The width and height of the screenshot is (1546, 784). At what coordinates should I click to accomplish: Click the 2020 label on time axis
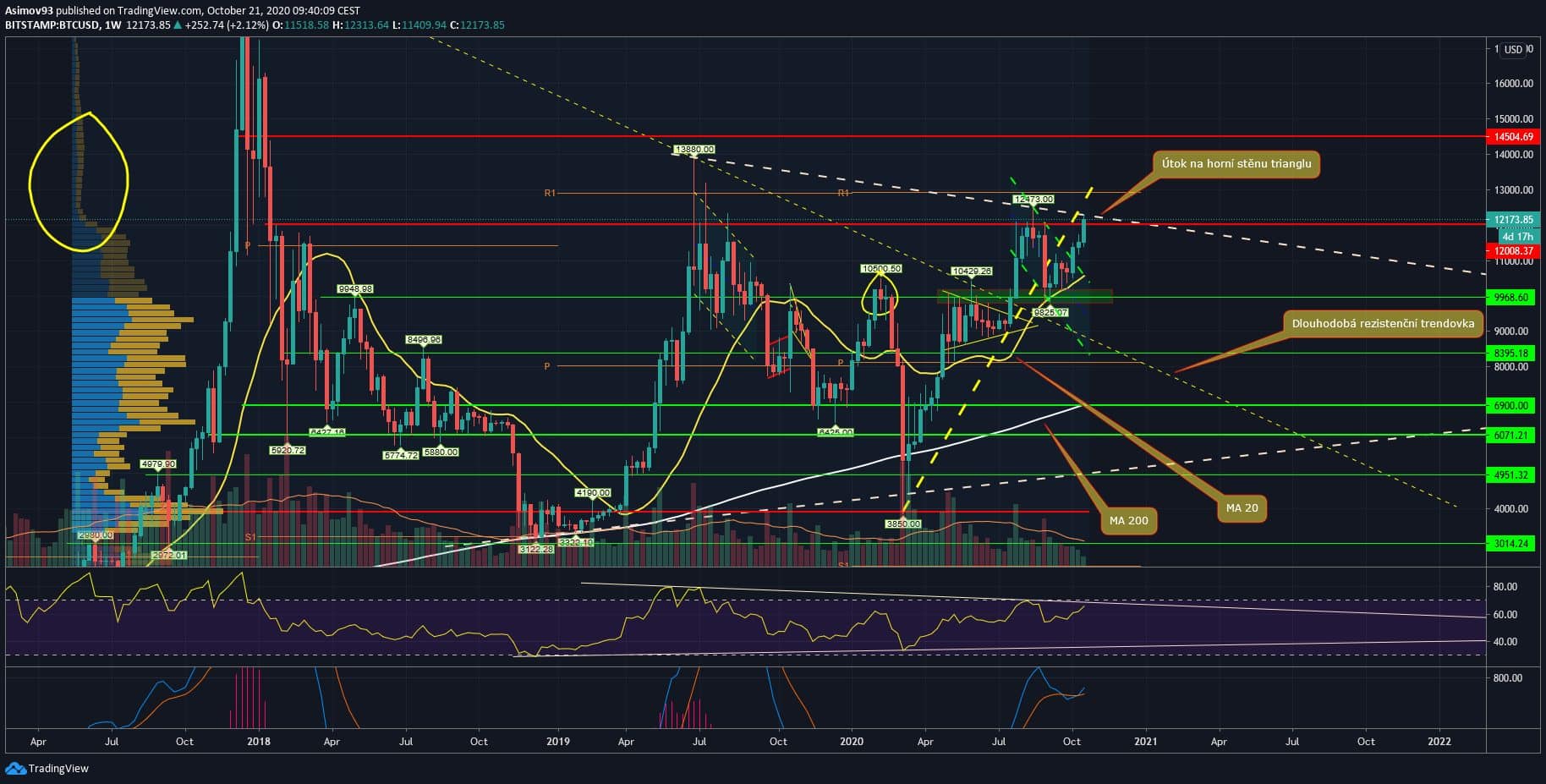click(x=851, y=741)
